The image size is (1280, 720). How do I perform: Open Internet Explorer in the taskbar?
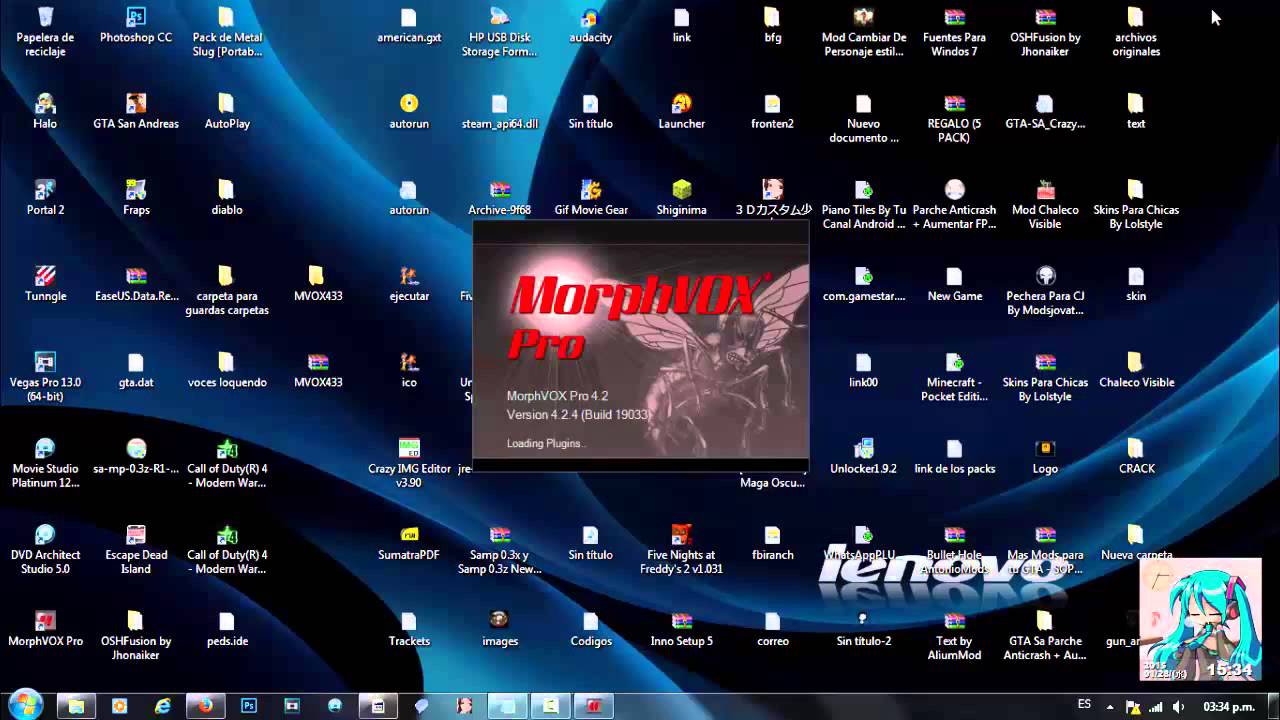click(163, 705)
